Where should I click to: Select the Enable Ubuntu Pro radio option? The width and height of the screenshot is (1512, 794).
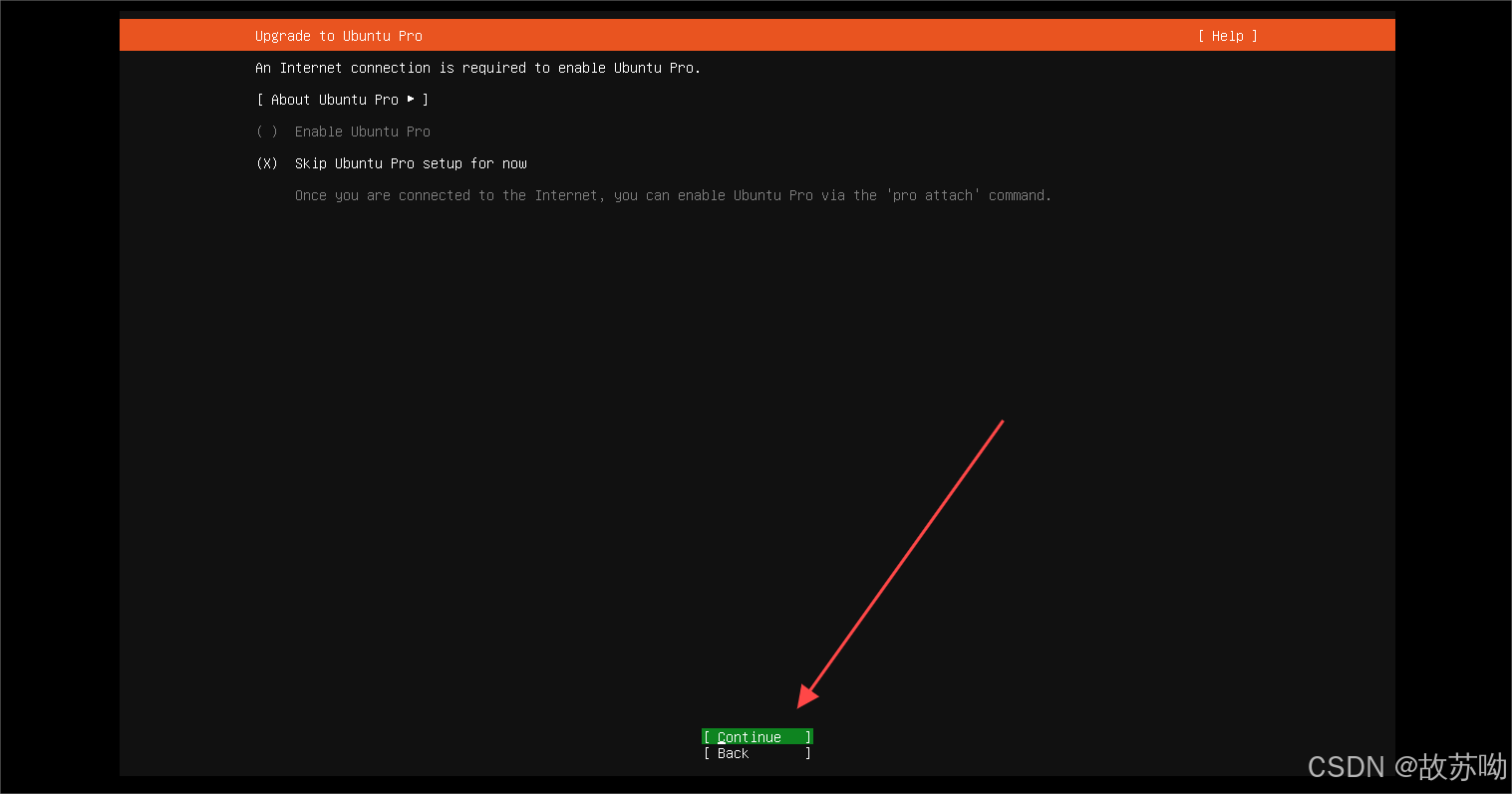(343, 132)
